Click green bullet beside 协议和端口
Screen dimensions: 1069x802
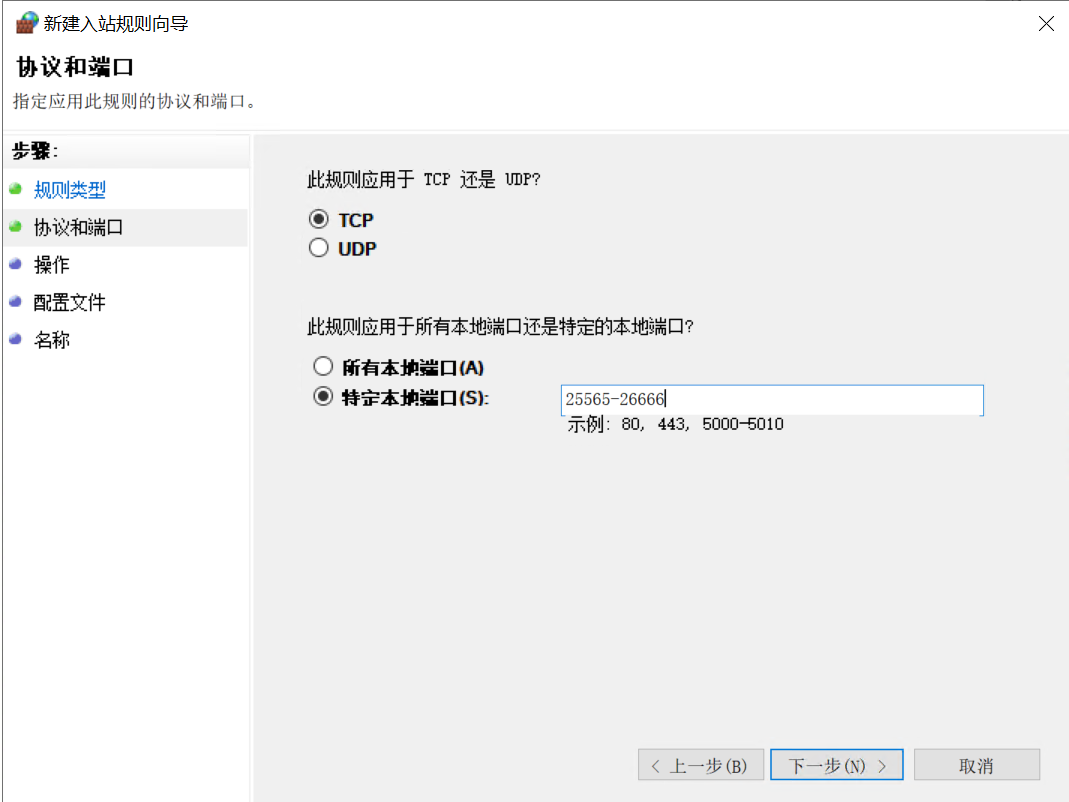[x=16, y=226]
